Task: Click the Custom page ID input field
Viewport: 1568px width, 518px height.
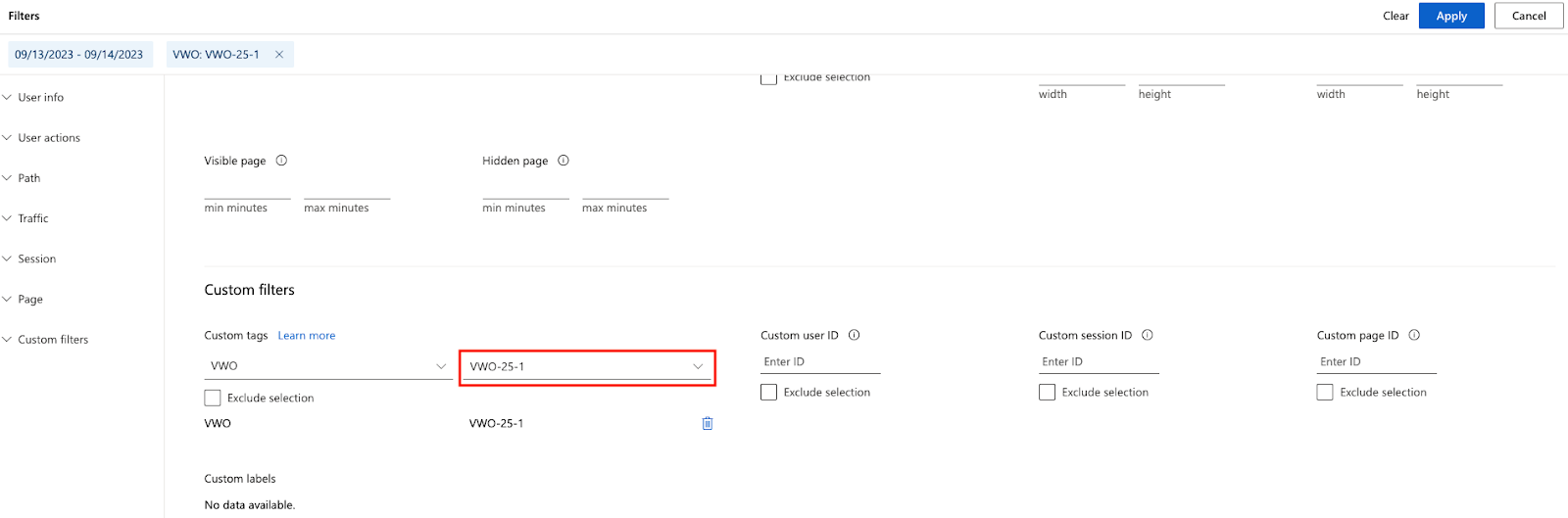Action: point(1377,362)
